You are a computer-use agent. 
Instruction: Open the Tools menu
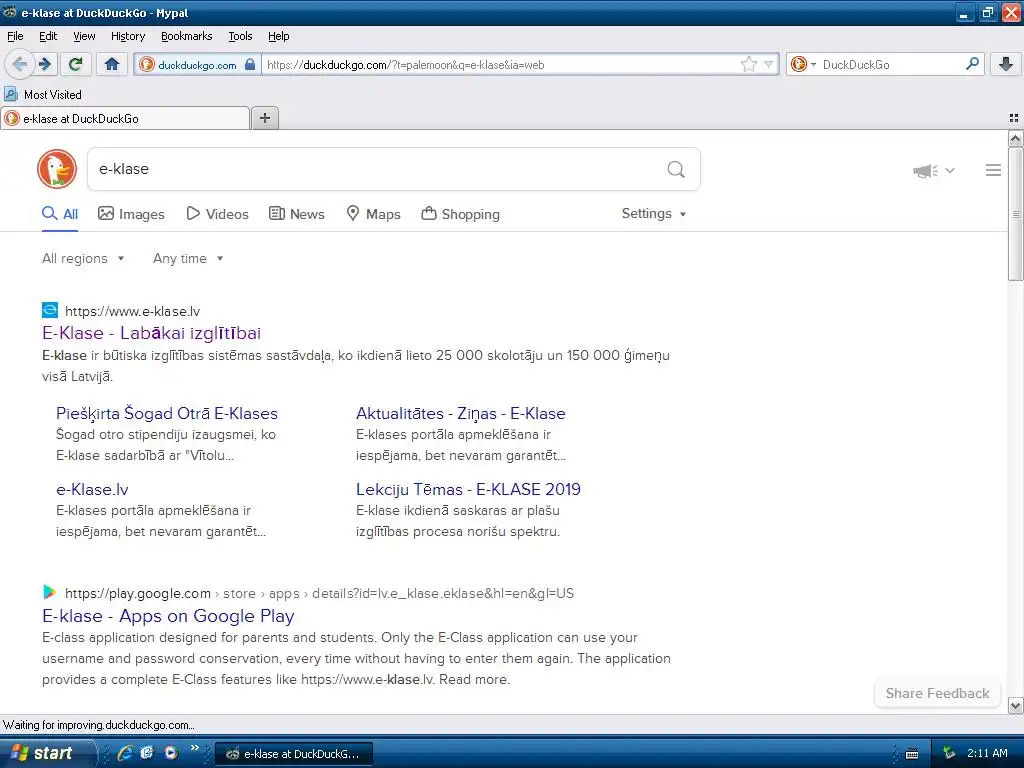coord(240,36)
